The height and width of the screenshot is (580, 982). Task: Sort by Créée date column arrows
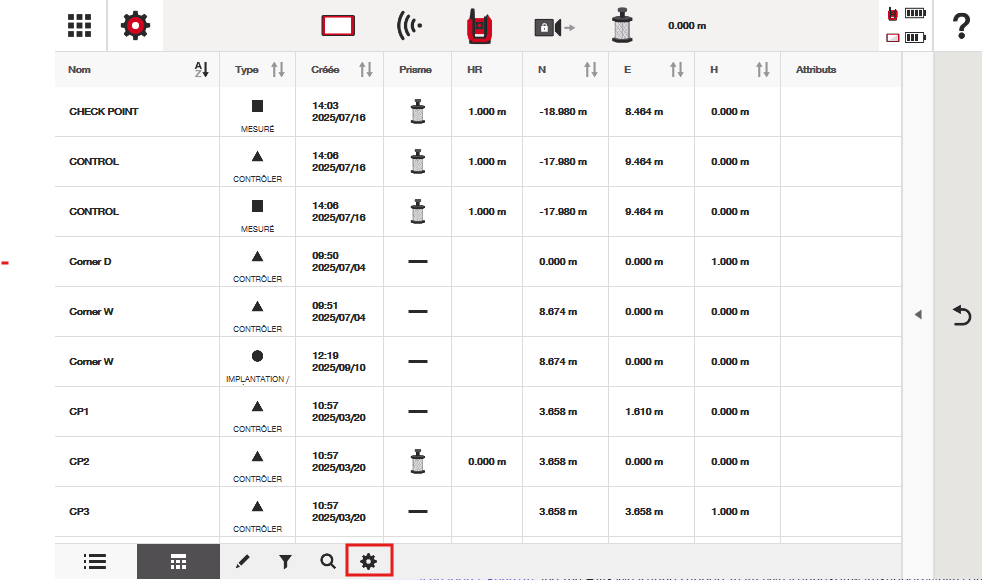click(x=365, y=70)
